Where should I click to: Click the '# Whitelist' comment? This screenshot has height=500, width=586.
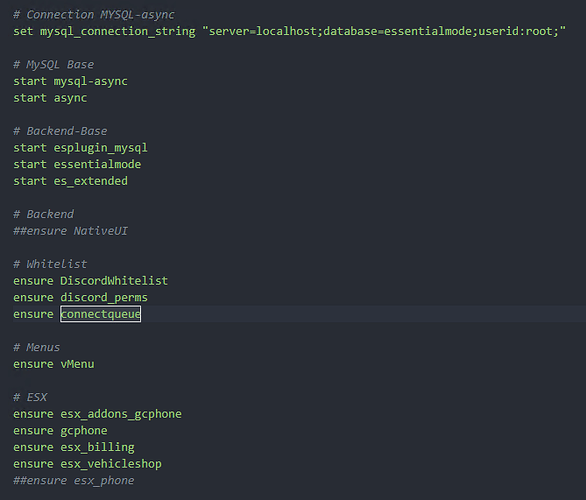(x=50, y=264)
